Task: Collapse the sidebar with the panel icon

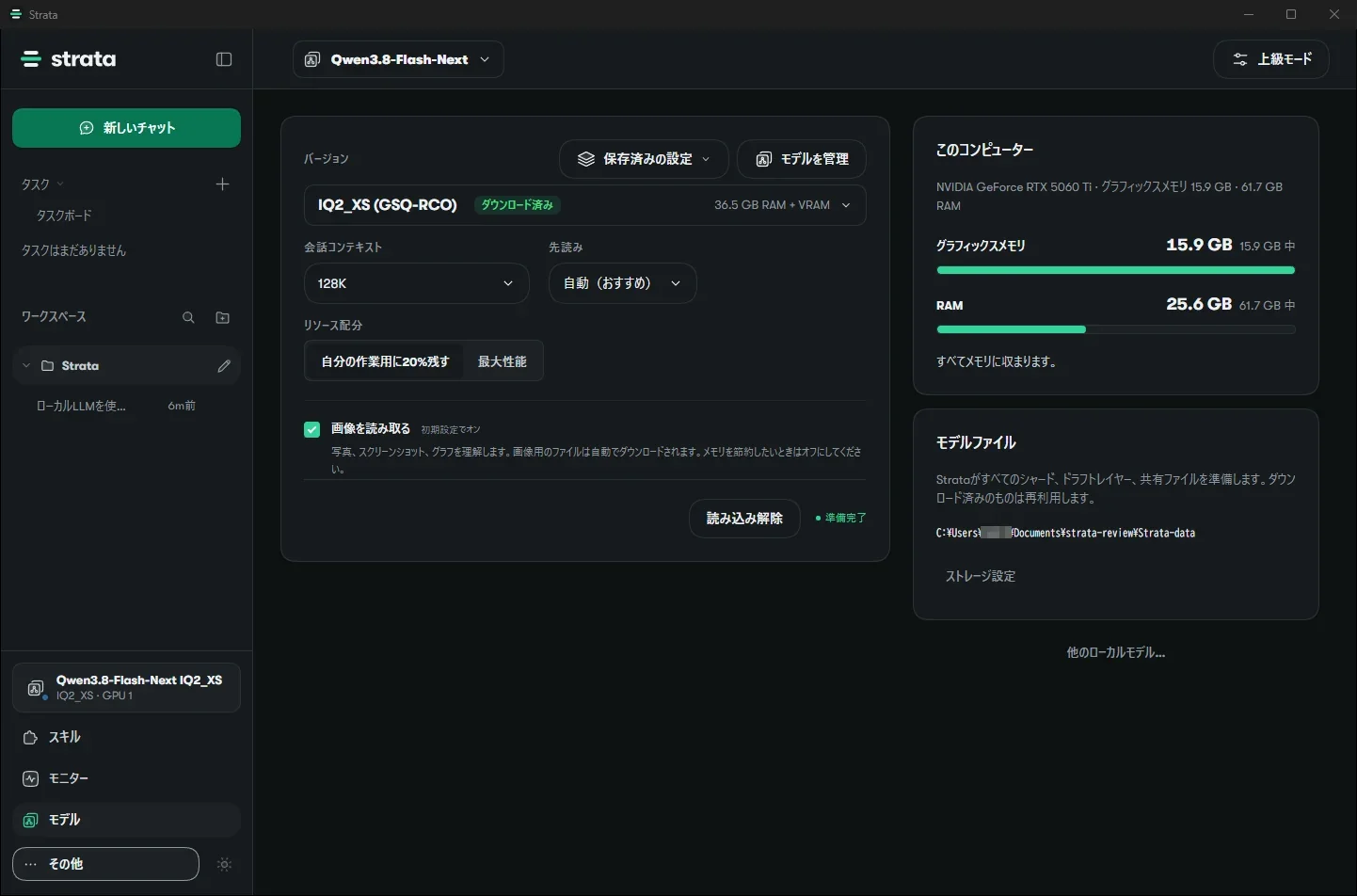Action: (x=224, y=59)
